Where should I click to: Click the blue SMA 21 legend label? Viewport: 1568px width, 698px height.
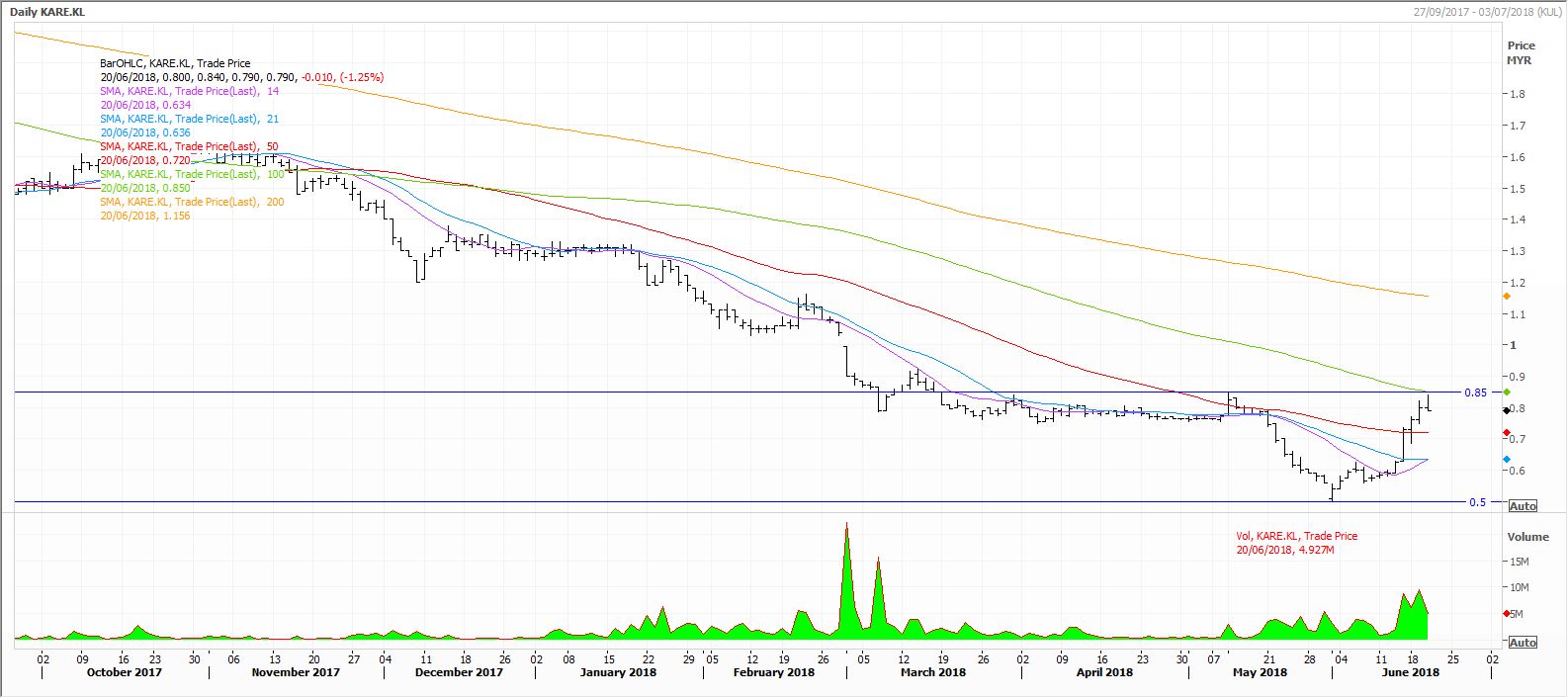click(x=190, y=119)
